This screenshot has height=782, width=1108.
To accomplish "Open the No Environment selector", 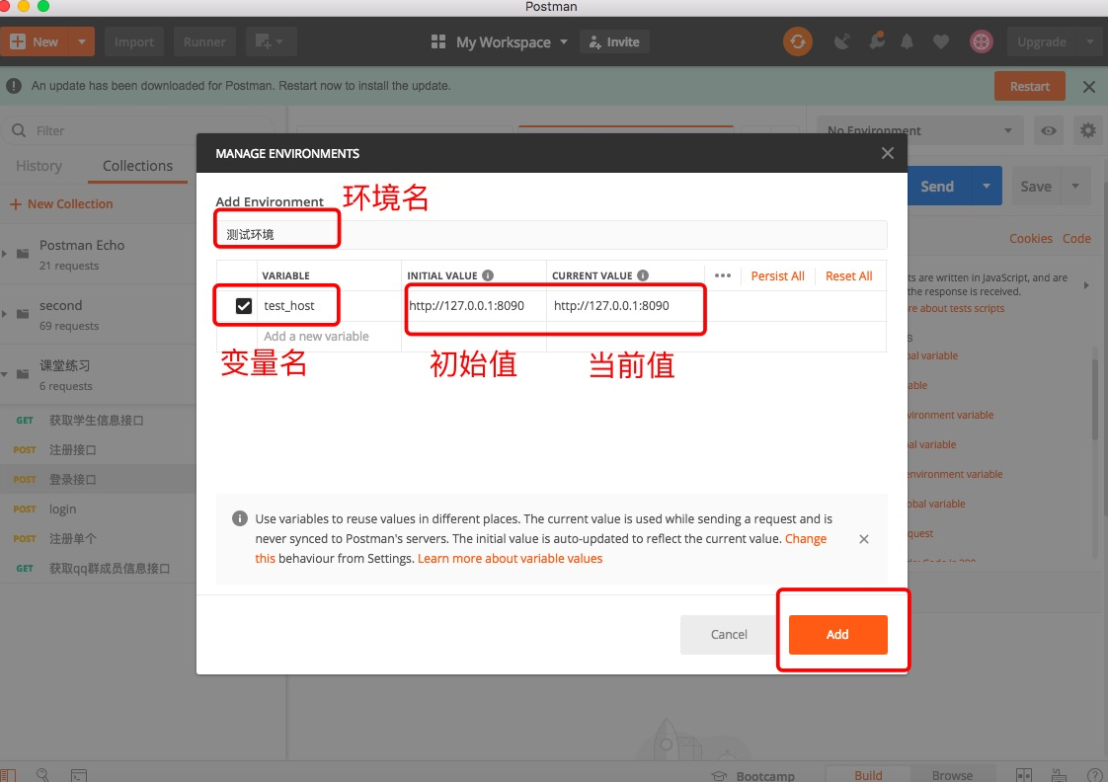I will coord(921,131).
